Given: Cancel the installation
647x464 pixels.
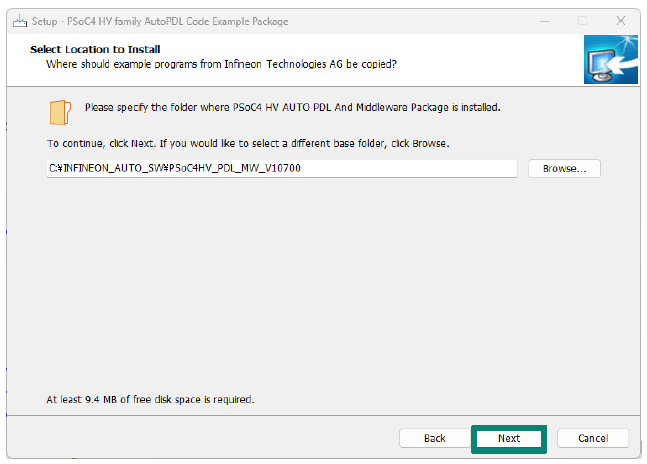Looking at the screenshot, I should (x=593, y=438).
